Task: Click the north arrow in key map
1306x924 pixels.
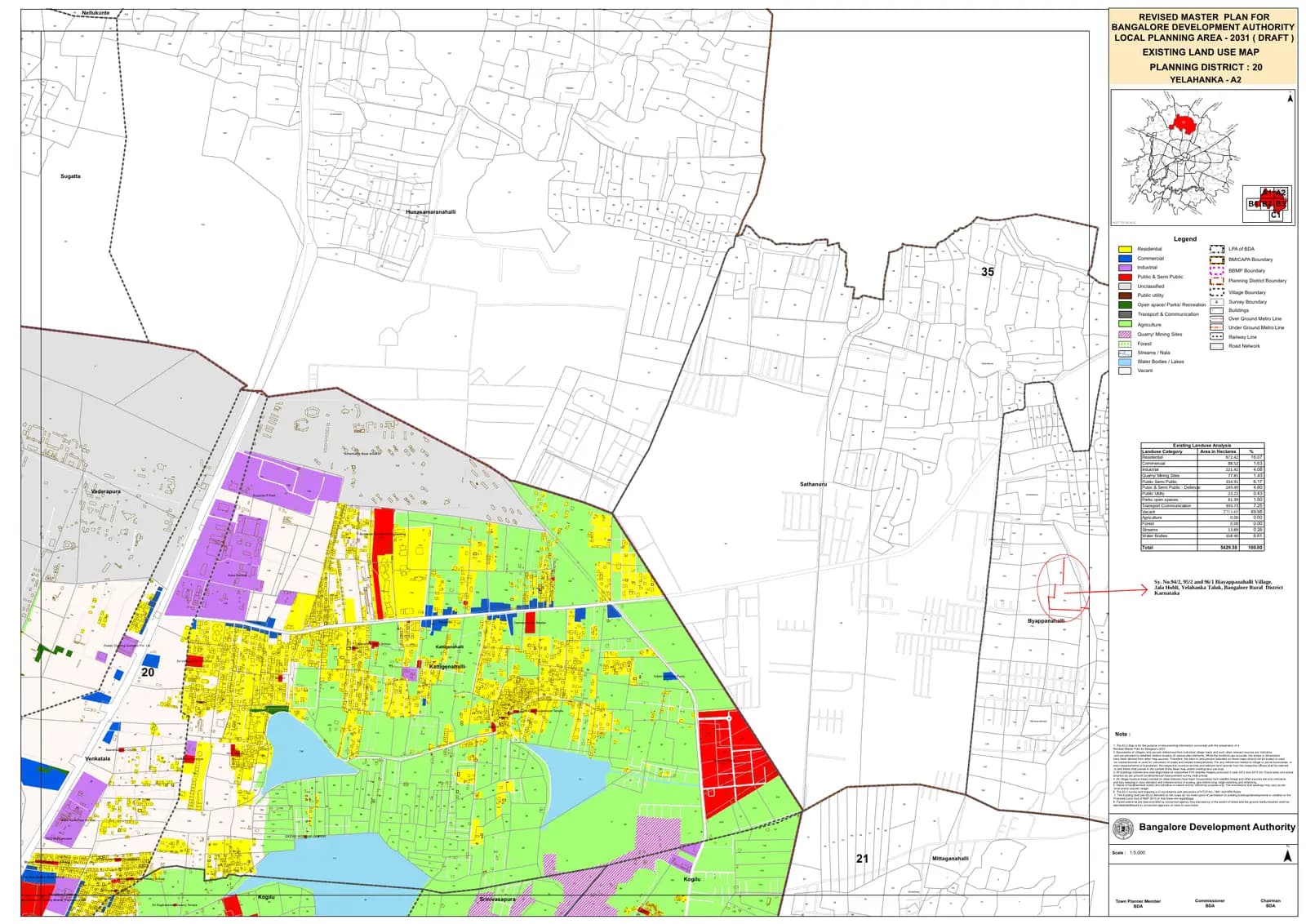Action: 1290,97
